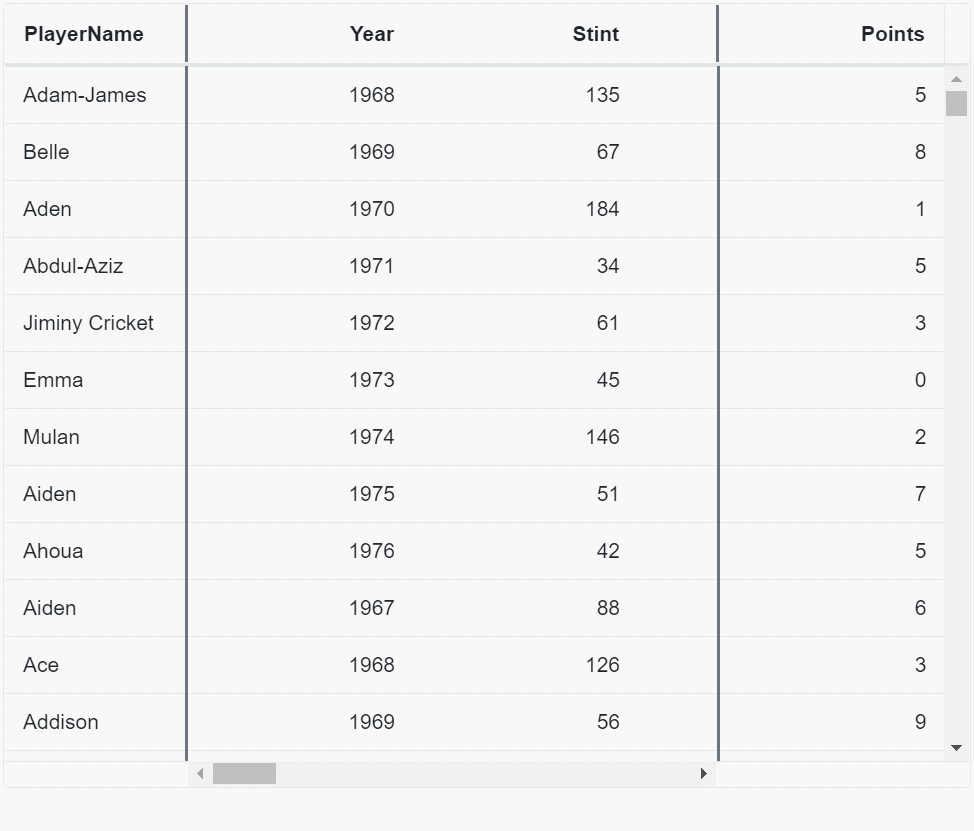Click the vertical scrollbar down arrow
This screenshot has width=974, height=831.
coord(956,748)
